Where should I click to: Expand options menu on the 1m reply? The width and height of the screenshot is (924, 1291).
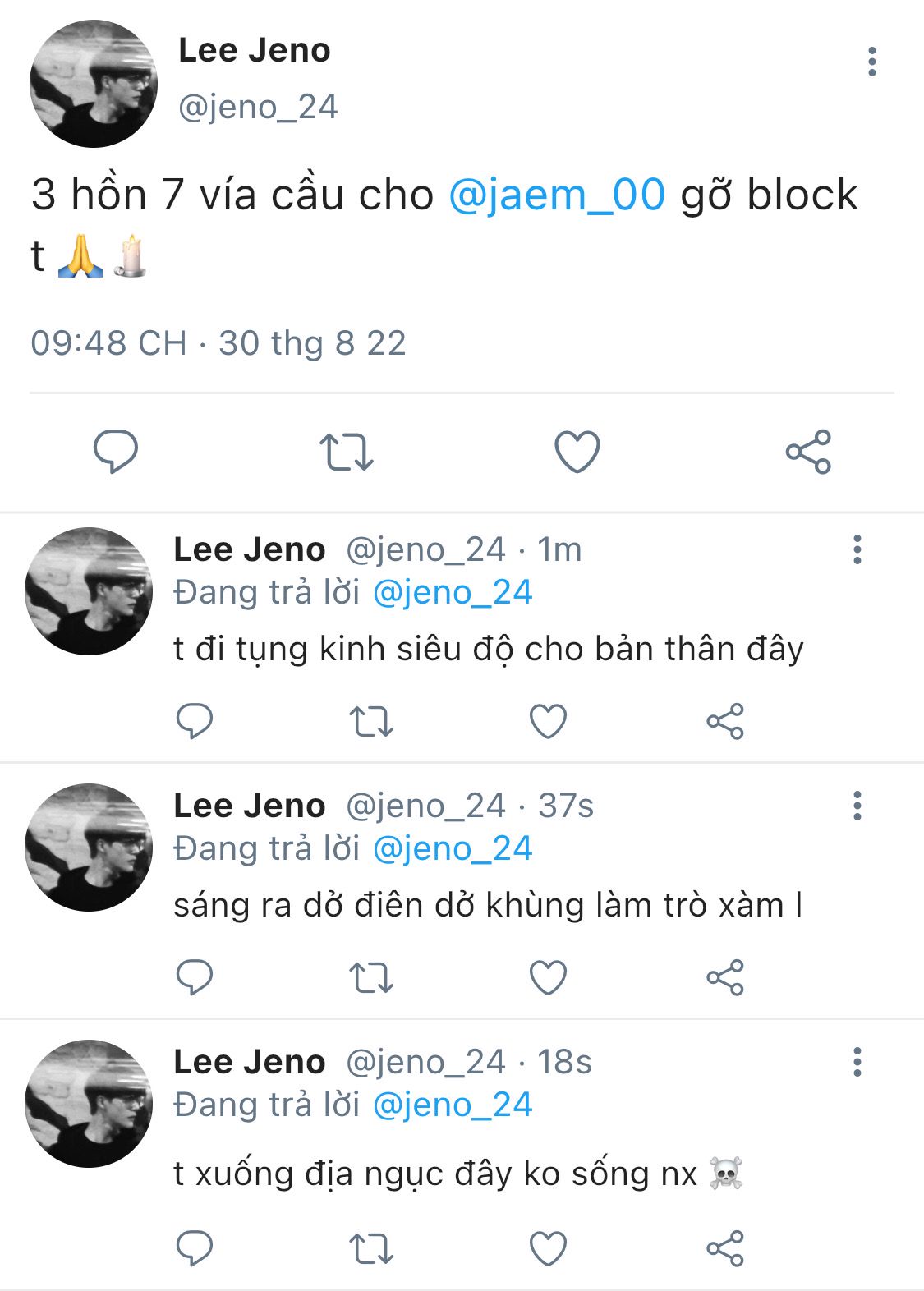[x=857, y=549]
